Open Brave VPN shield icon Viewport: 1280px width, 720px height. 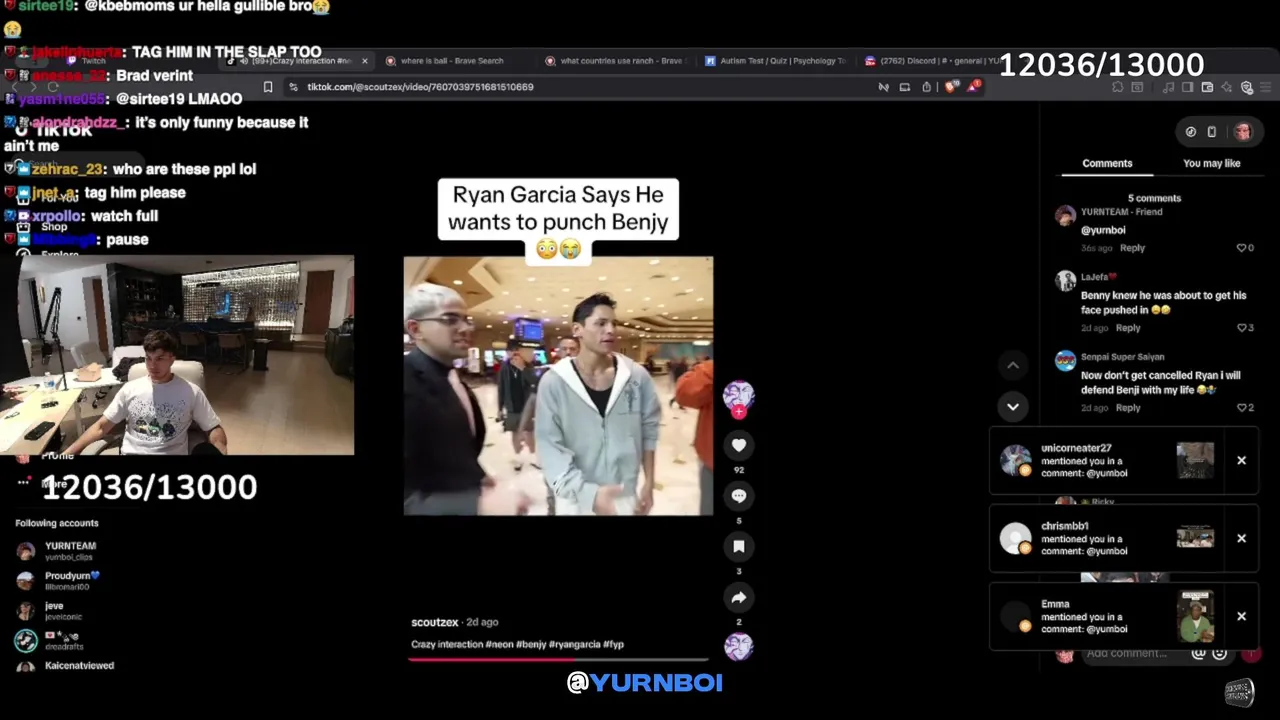(x=1247, y=87)
